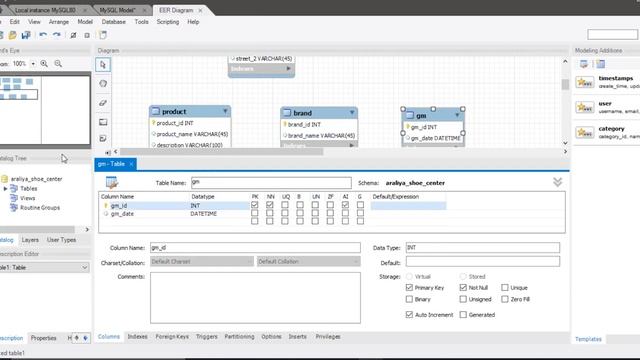Switch to the Triggers tab
Screen dimensions: 640x360
[x=207, y=337]
